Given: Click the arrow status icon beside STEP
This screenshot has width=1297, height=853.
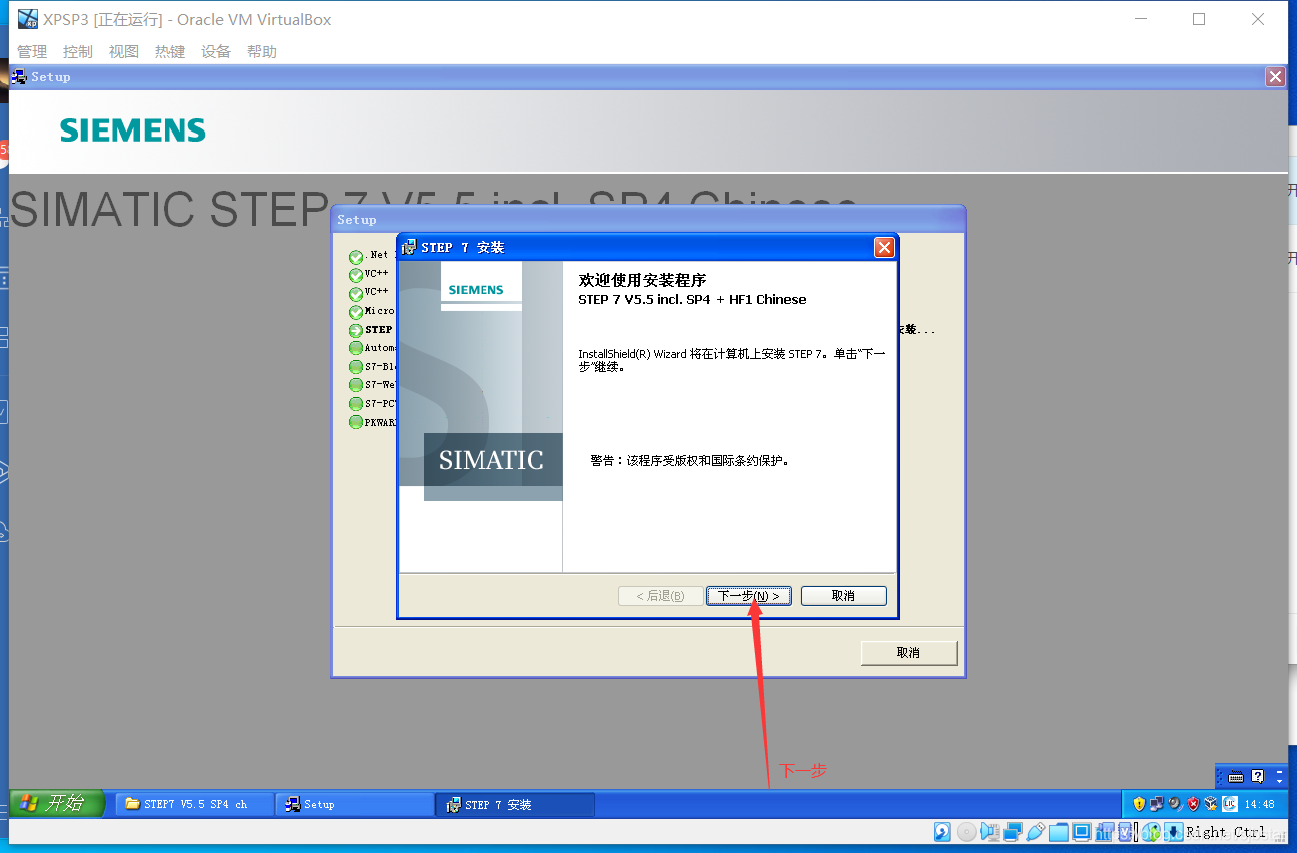Looking at the screenshot, I should [x=356, y=330].
